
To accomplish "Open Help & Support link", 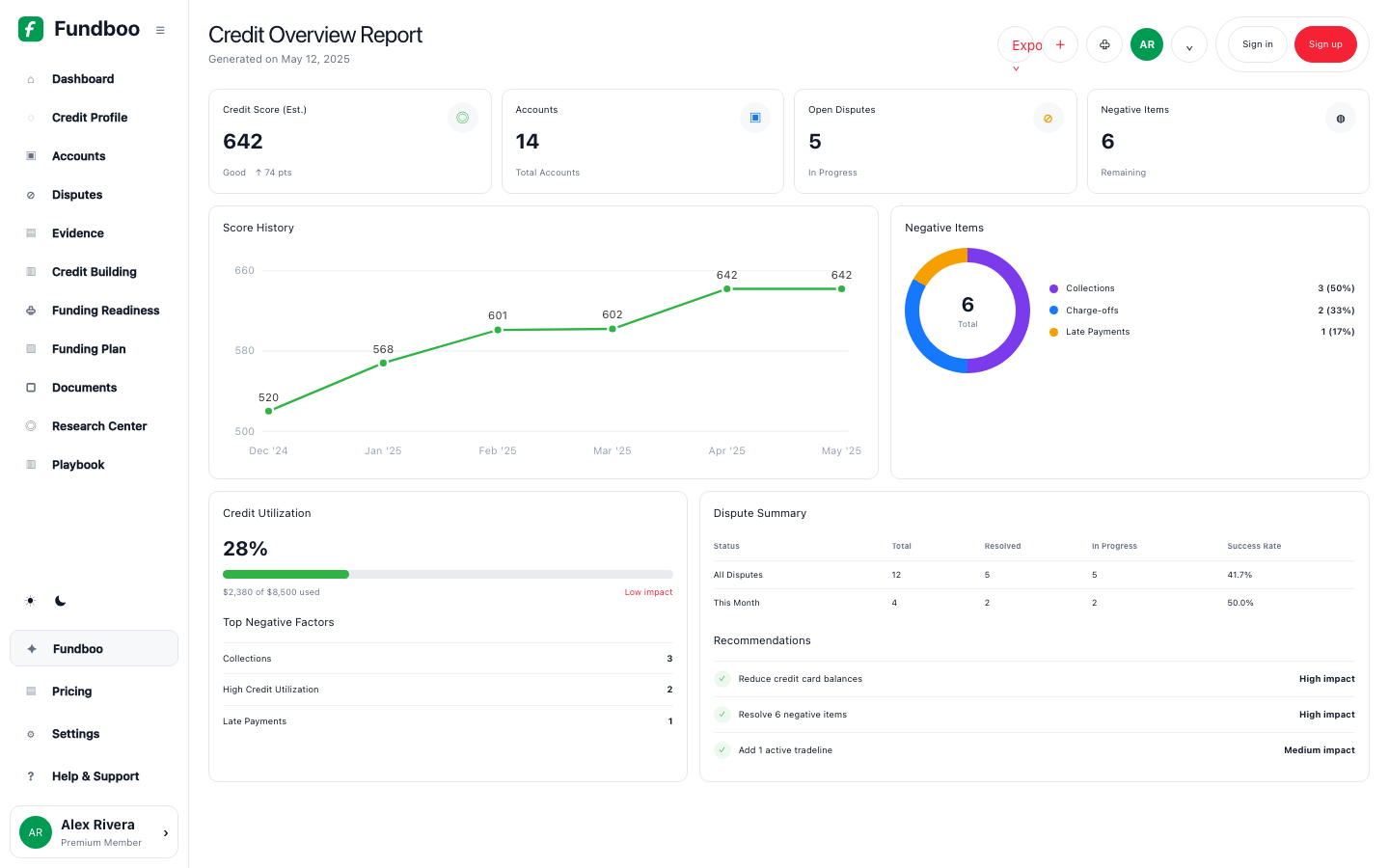I will tap(95, 776).
